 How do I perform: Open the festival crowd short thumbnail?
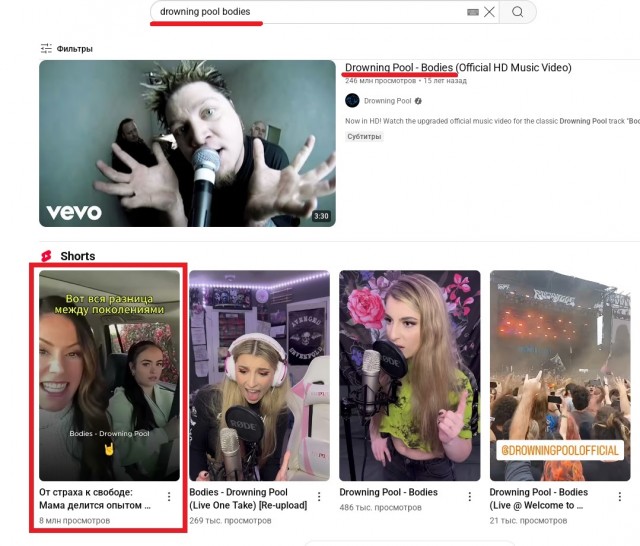coord(560,375)
